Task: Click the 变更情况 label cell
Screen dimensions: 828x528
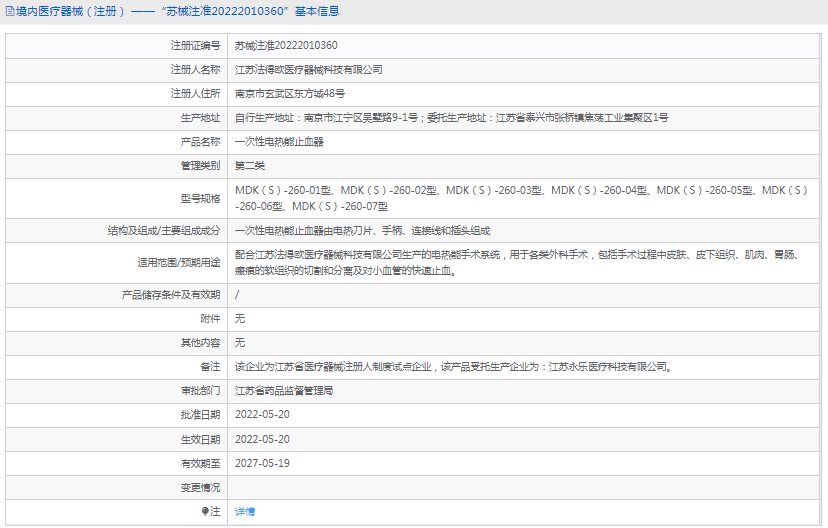Action: pos(117,488)
